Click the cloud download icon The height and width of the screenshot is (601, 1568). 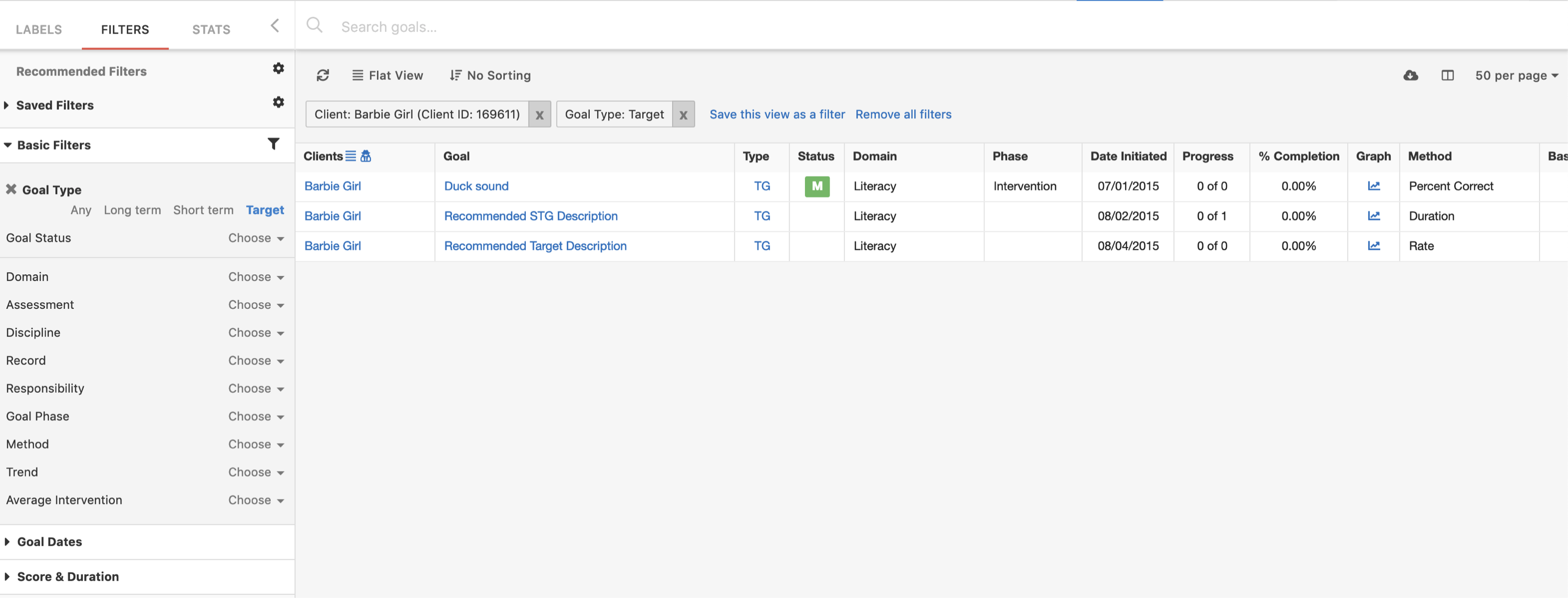(x=1411, y=76)
